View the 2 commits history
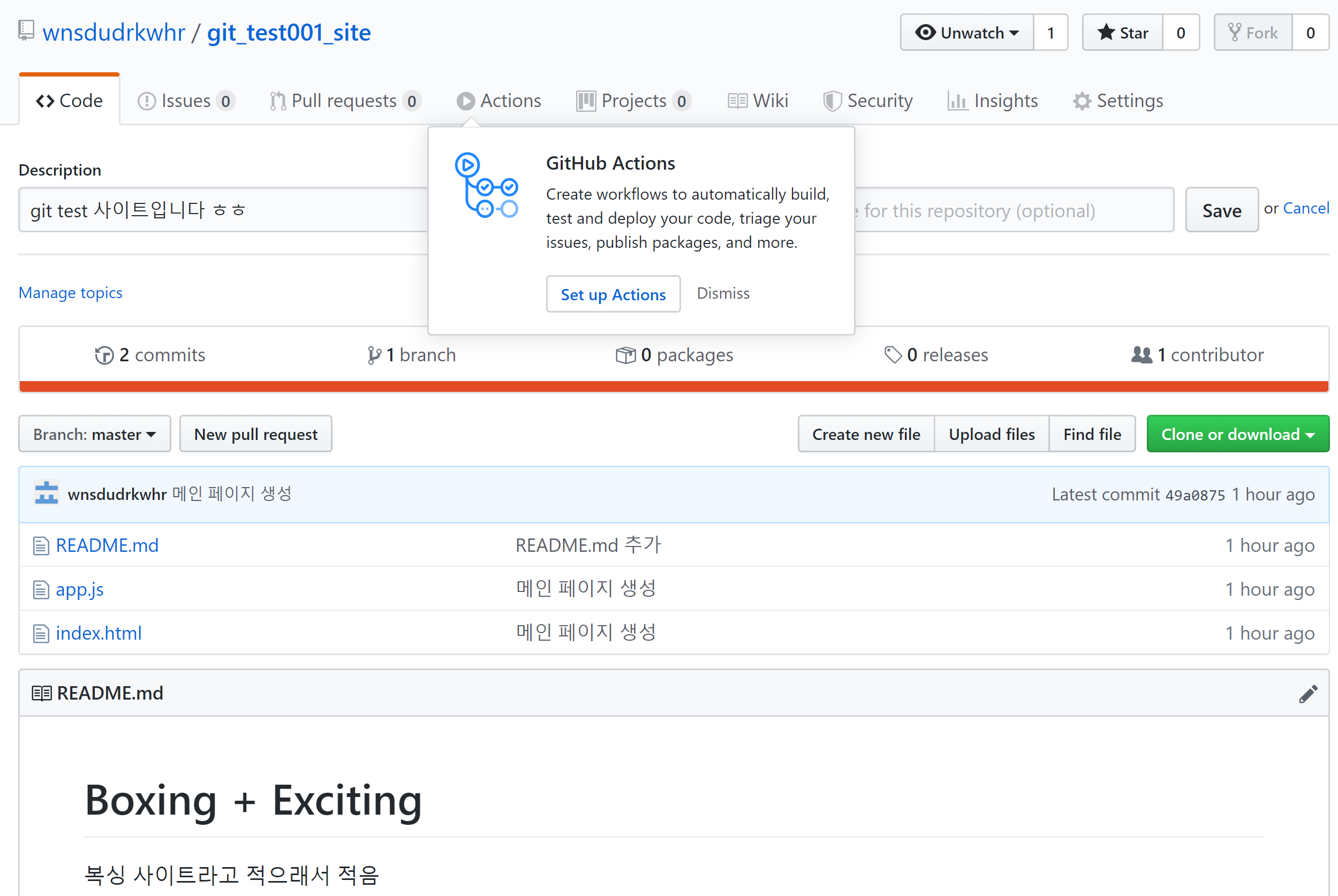 point(150,355)
